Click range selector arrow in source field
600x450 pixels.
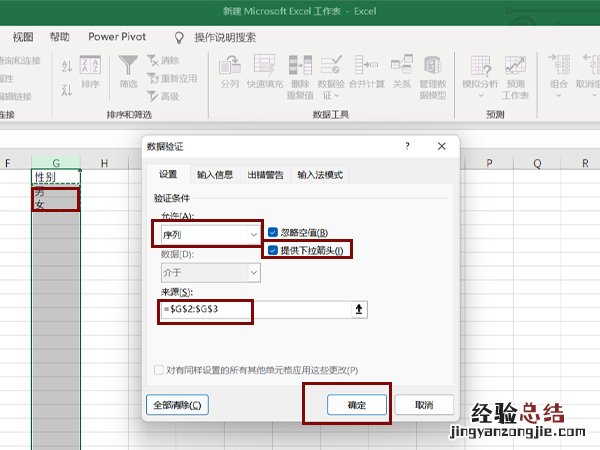point(361,311)
